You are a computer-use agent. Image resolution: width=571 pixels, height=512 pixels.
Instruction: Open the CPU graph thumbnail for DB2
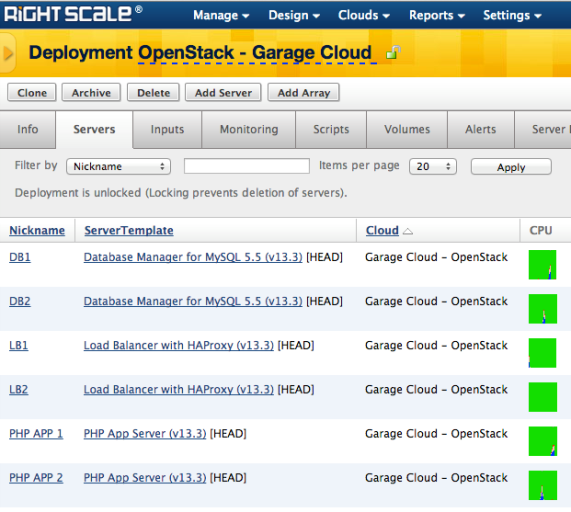point(542,309)
